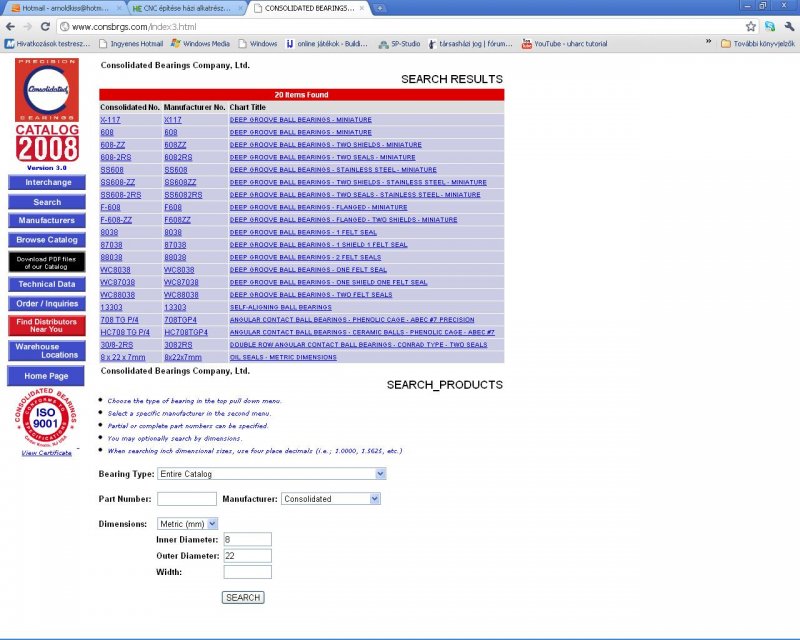800x640 pixels.
Task: Open Manufacturer No. SS608ZZ link
Action: [x=180, y=182]
